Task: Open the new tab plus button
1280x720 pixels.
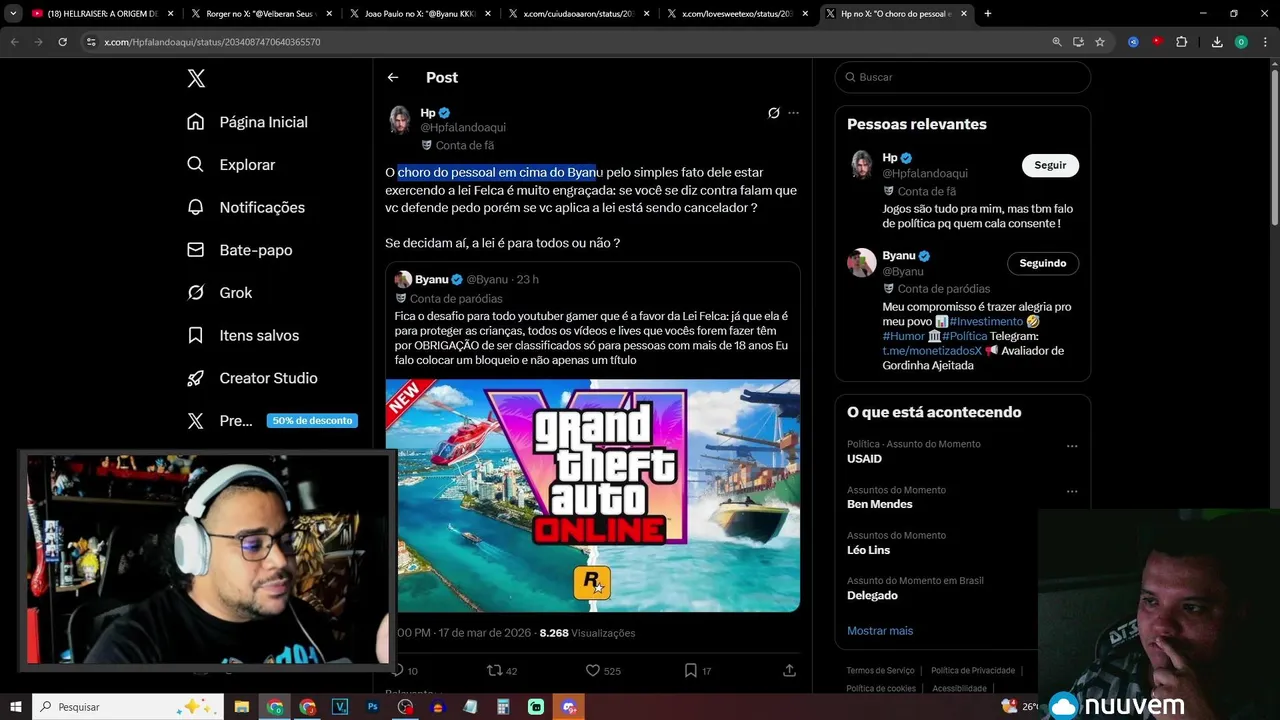Action: point(988,14)
